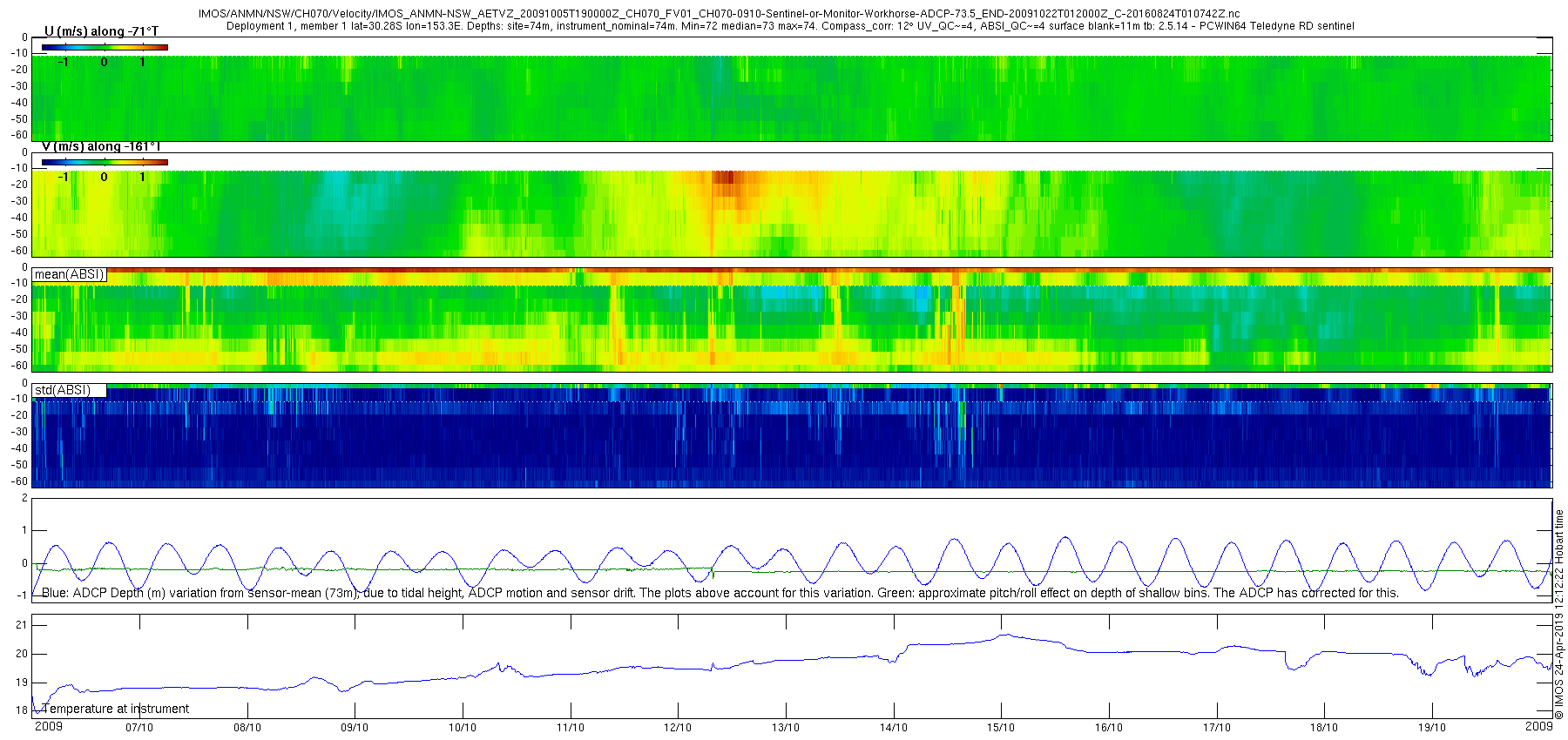Screen dimensions: 1568x740
Task: Click the 10/10 date tick label
Action: point(463,728)
